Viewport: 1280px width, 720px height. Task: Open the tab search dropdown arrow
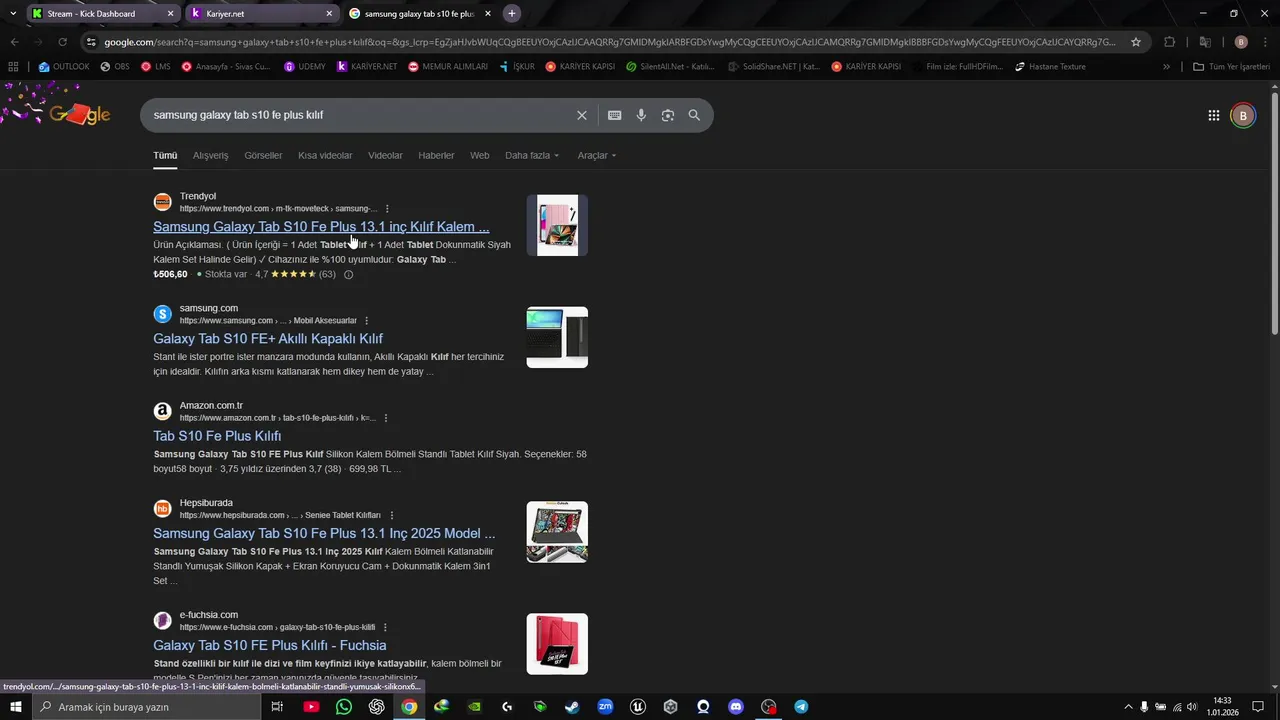pos(12,14)
